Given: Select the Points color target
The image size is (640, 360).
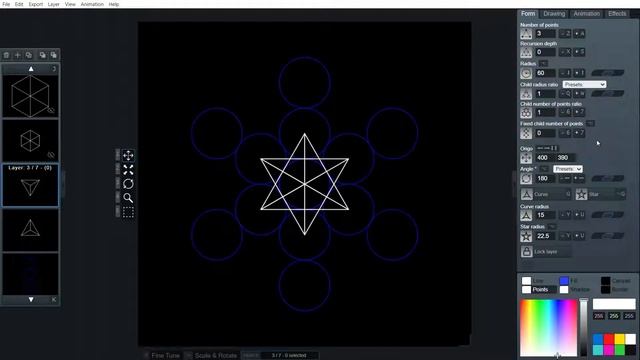Looking at the screenshot, I should click(x=539, y=289).
